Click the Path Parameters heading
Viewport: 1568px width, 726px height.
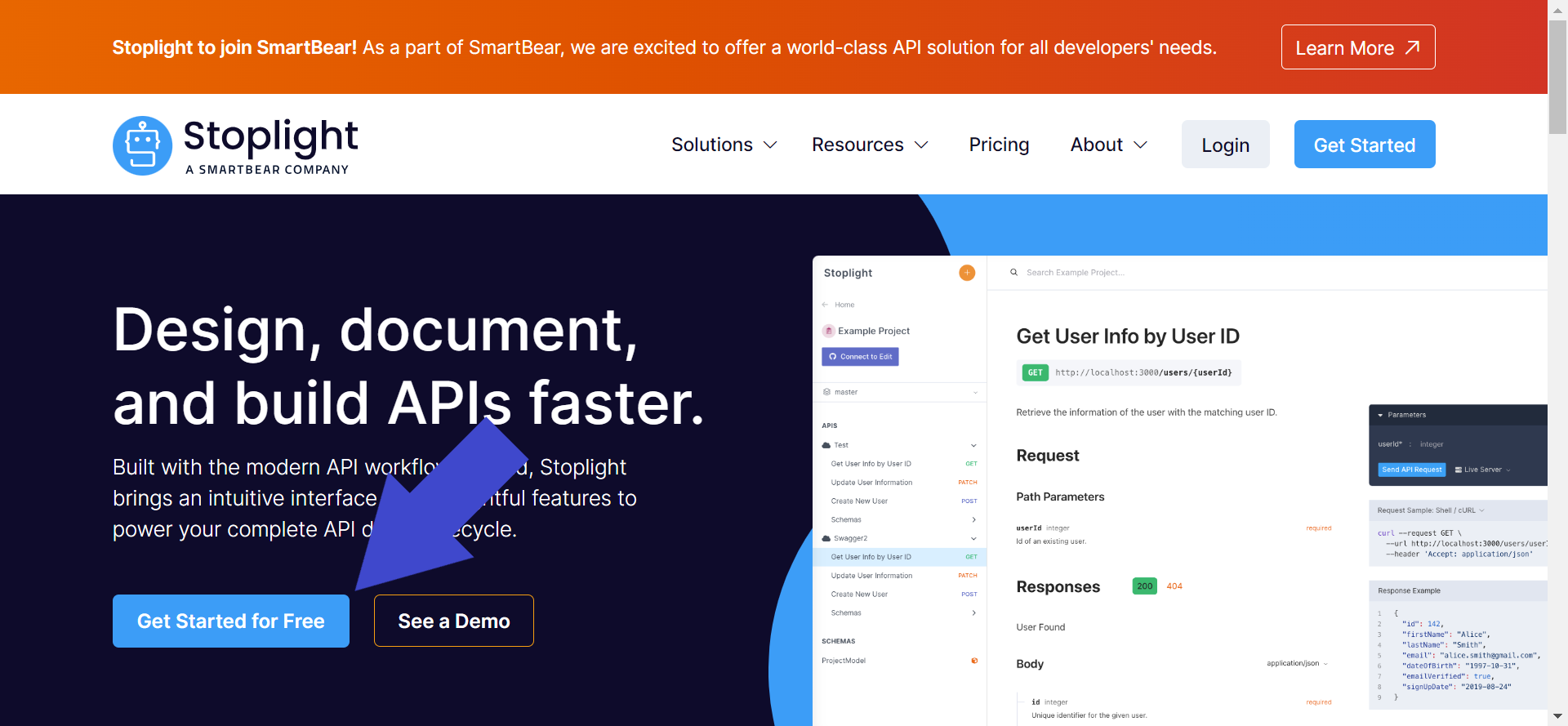tap(1060, 497)
